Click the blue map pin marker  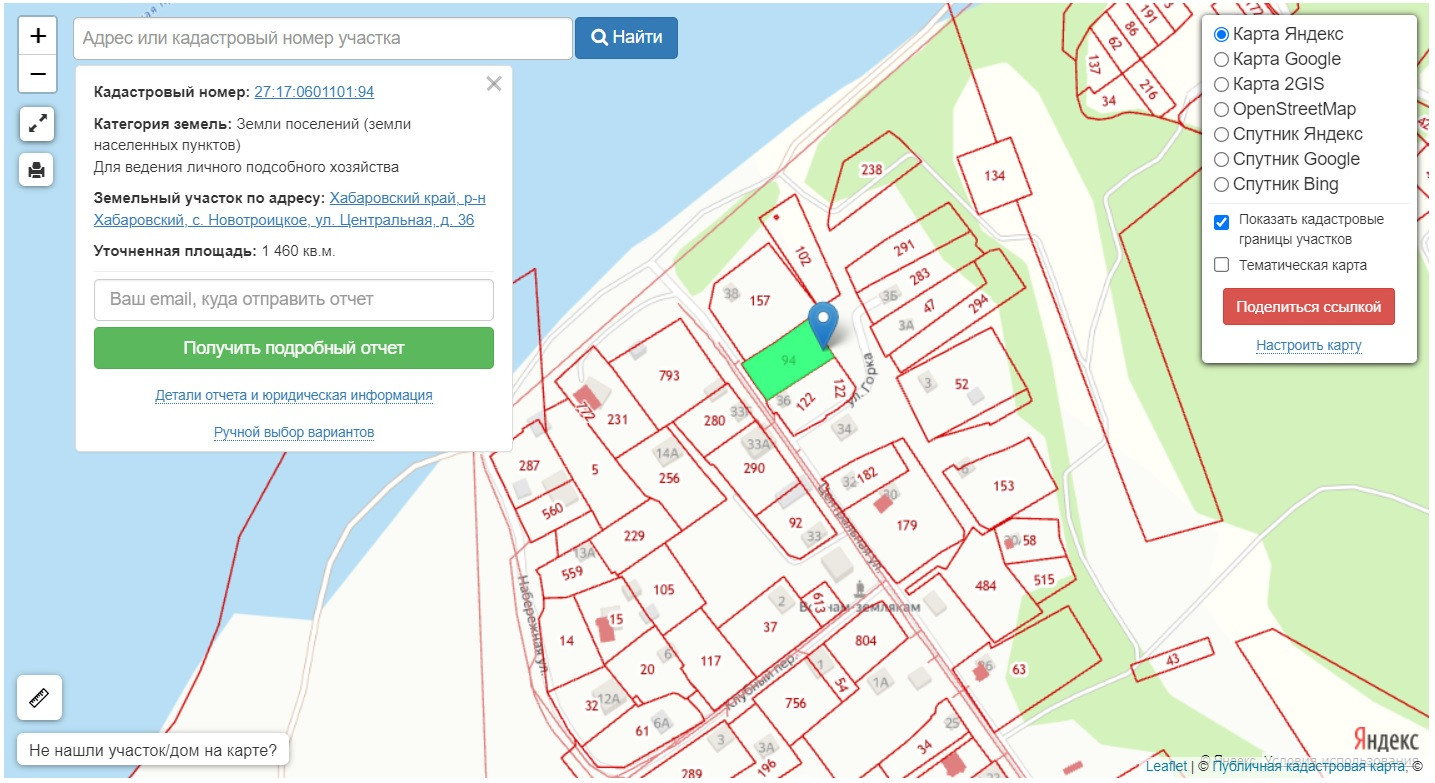click(x=823, y=324)
